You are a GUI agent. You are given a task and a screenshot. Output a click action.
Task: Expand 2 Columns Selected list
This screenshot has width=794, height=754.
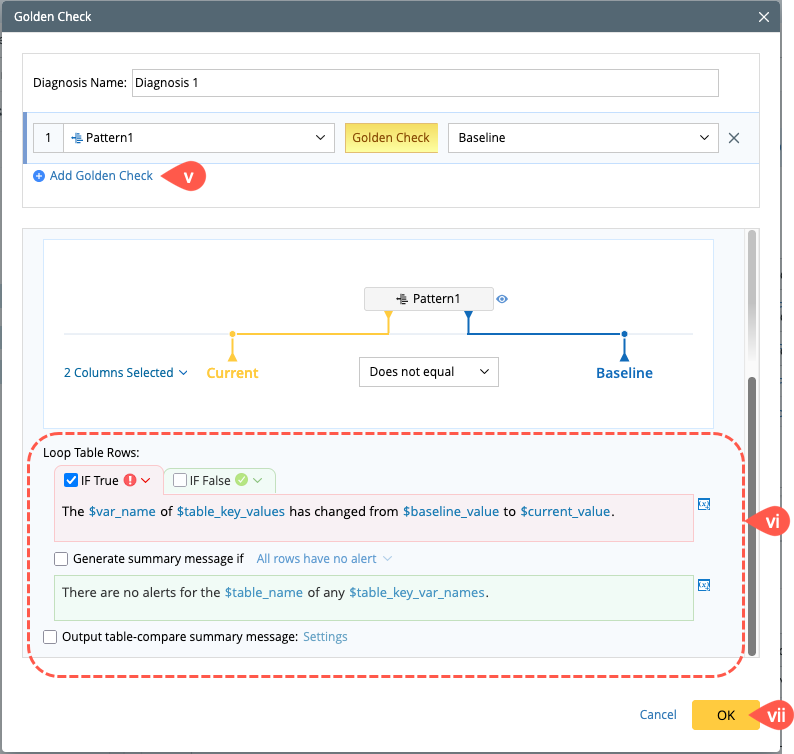pyautogui.click(x=126, y=373)
